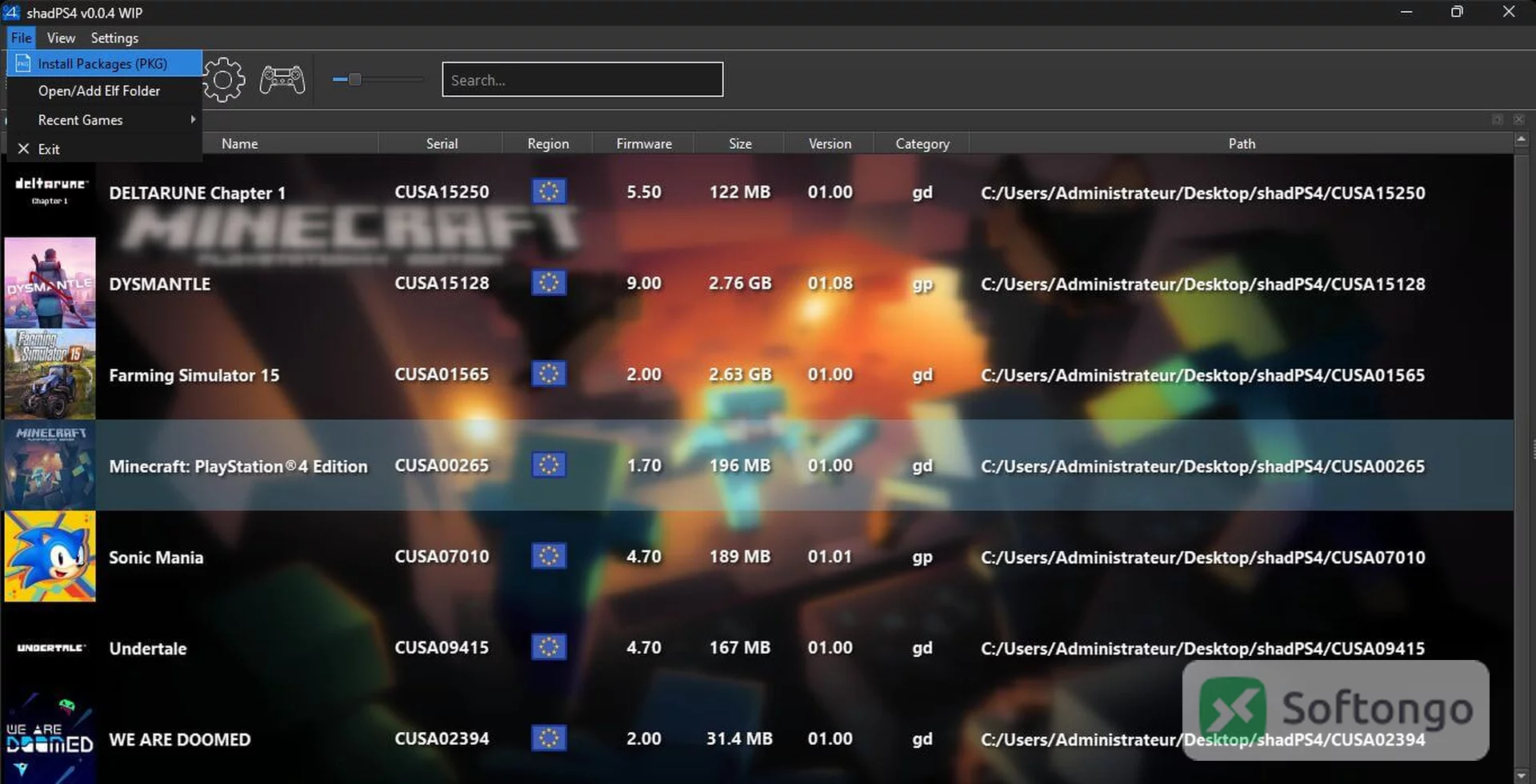Select the Farming Simulator 15 title
Image resolution: width=1536 pixels, height=784 pixels.
click(x=194, y=375)
